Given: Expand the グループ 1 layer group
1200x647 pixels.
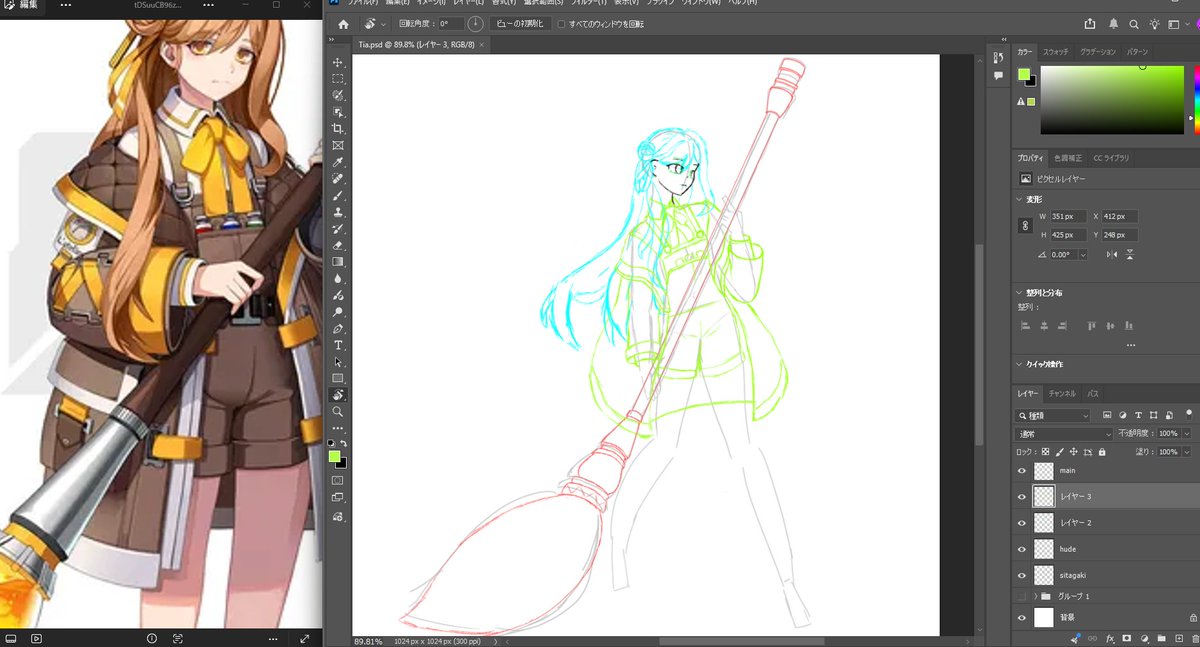Looking at the screenshot, I should 1035,596.
